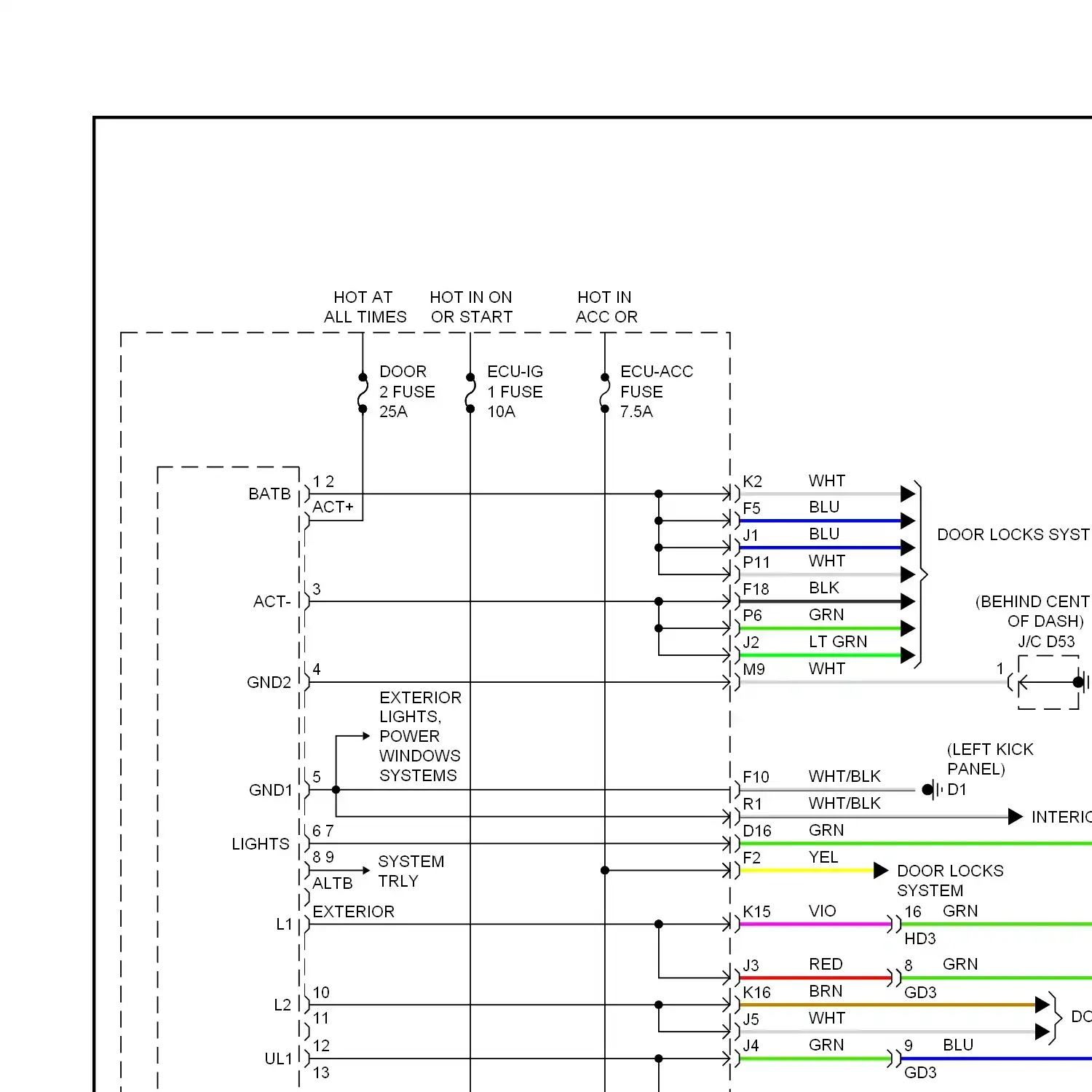Screen dimensions: 1092x1092
Task: Select the L1 terminal label
Action: [283, 925]
